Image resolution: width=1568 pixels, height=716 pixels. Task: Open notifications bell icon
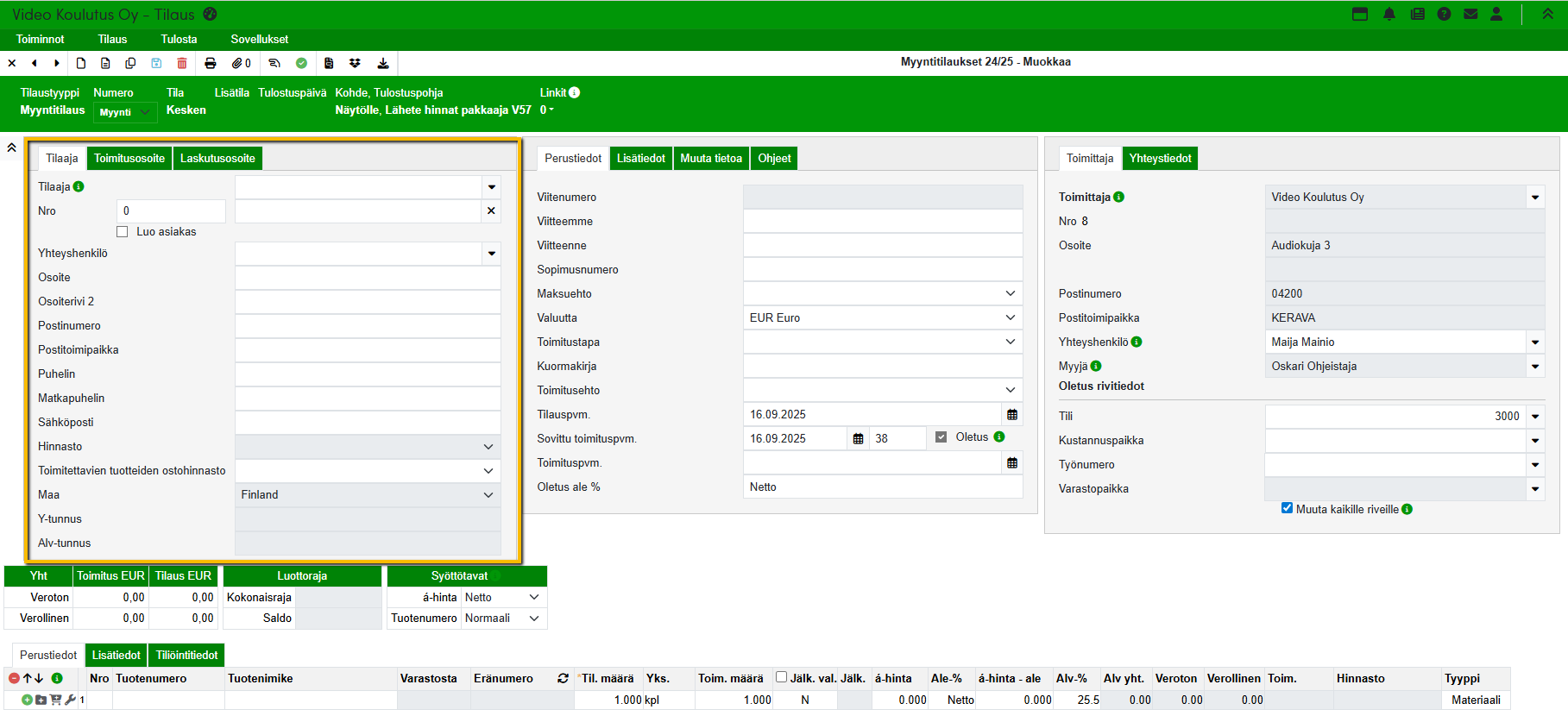pos(1389,15)
